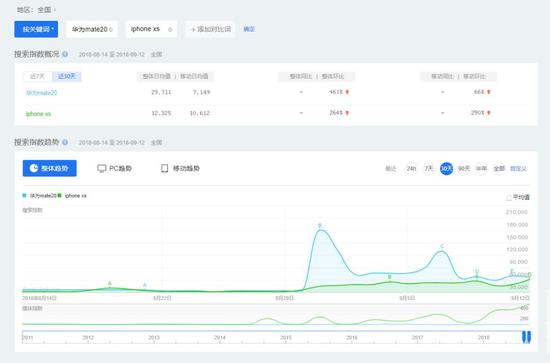Screen dimensions: 550x363
Task: Click the green B marker on the iphone xs line
Action: [x=389, y=277]
